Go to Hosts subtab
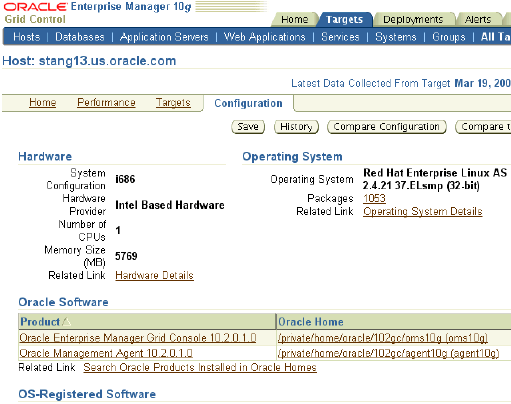This screenshot has width=511, height=404. (26, 37)
